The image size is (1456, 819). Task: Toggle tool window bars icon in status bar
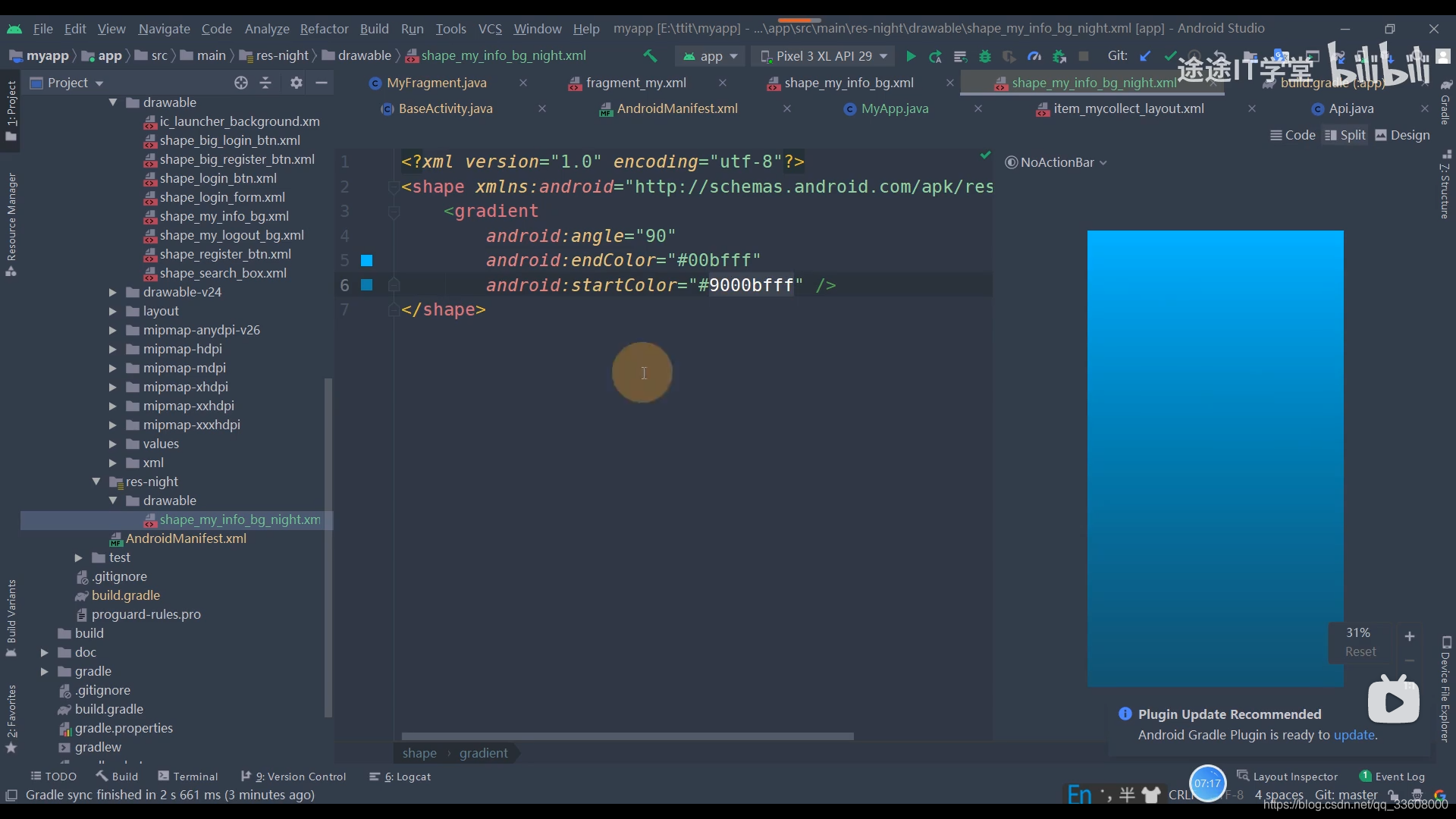11,795
